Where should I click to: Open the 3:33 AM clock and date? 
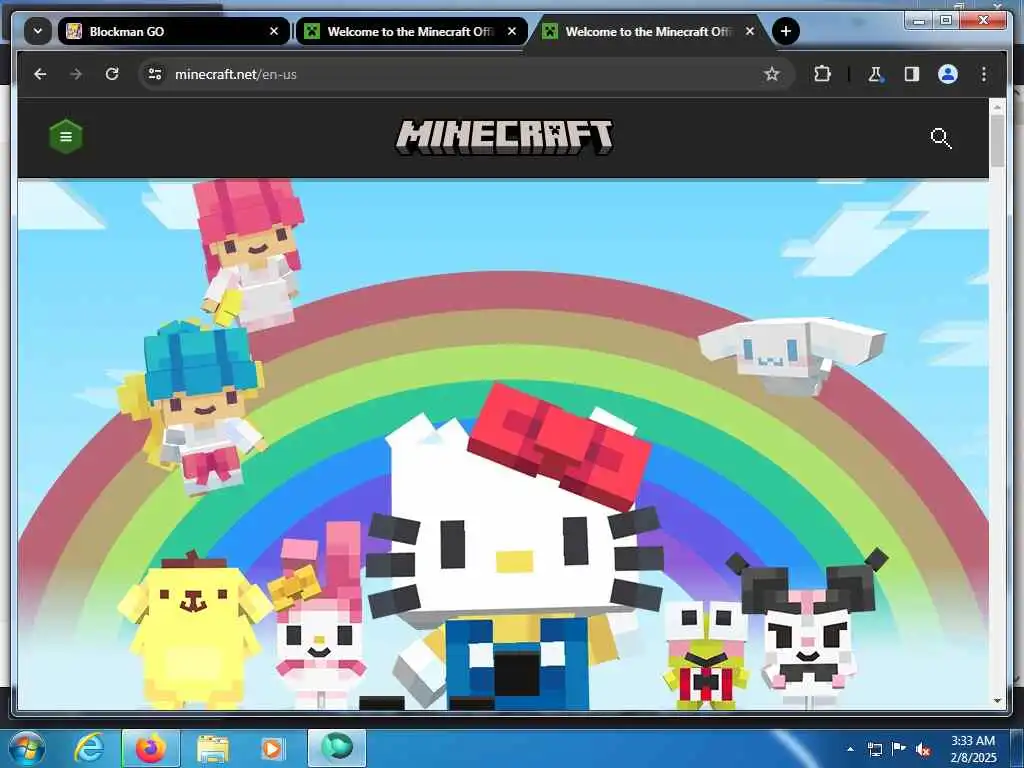point(973,749)
